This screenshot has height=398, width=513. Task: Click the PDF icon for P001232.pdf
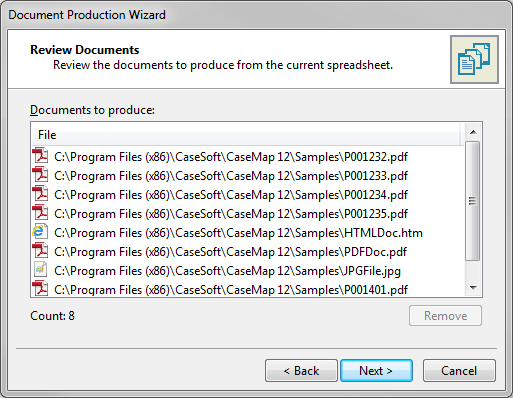(x=40, y=156)
